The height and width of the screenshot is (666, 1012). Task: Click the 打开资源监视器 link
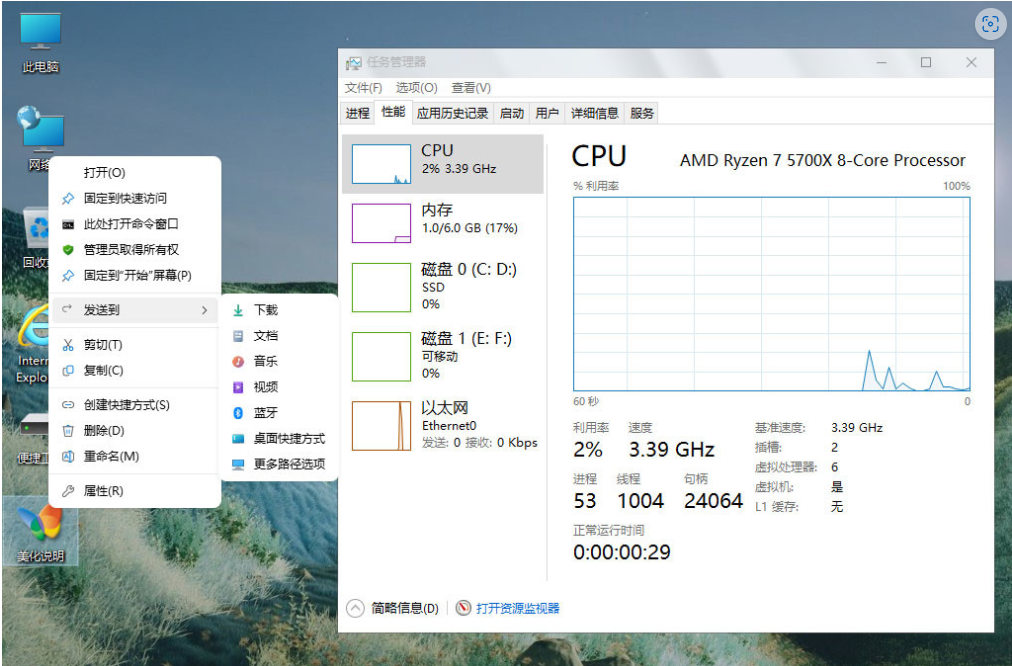click(x=518, y=609)
